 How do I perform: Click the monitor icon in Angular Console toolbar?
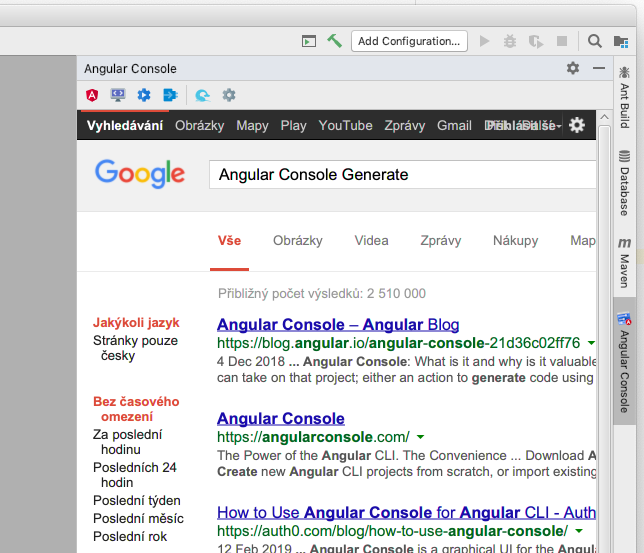[118, 95]
